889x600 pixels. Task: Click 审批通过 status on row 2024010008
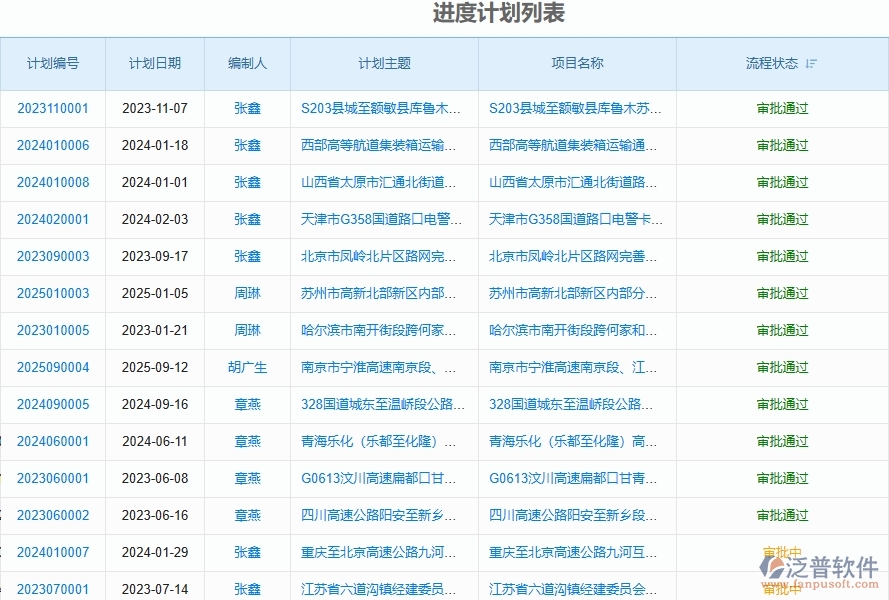(x=783, y=182)
